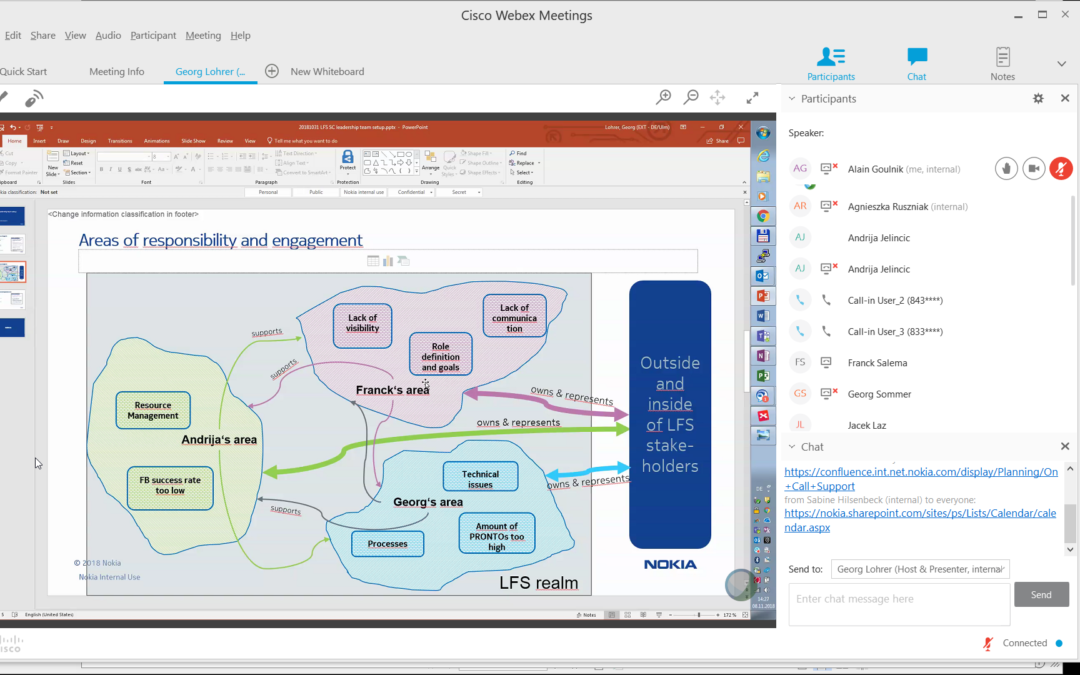Image resolution: width=1080 pixels, height=675 pixels.
Task: Open the Participants panel button
Action: click(831, 64)
